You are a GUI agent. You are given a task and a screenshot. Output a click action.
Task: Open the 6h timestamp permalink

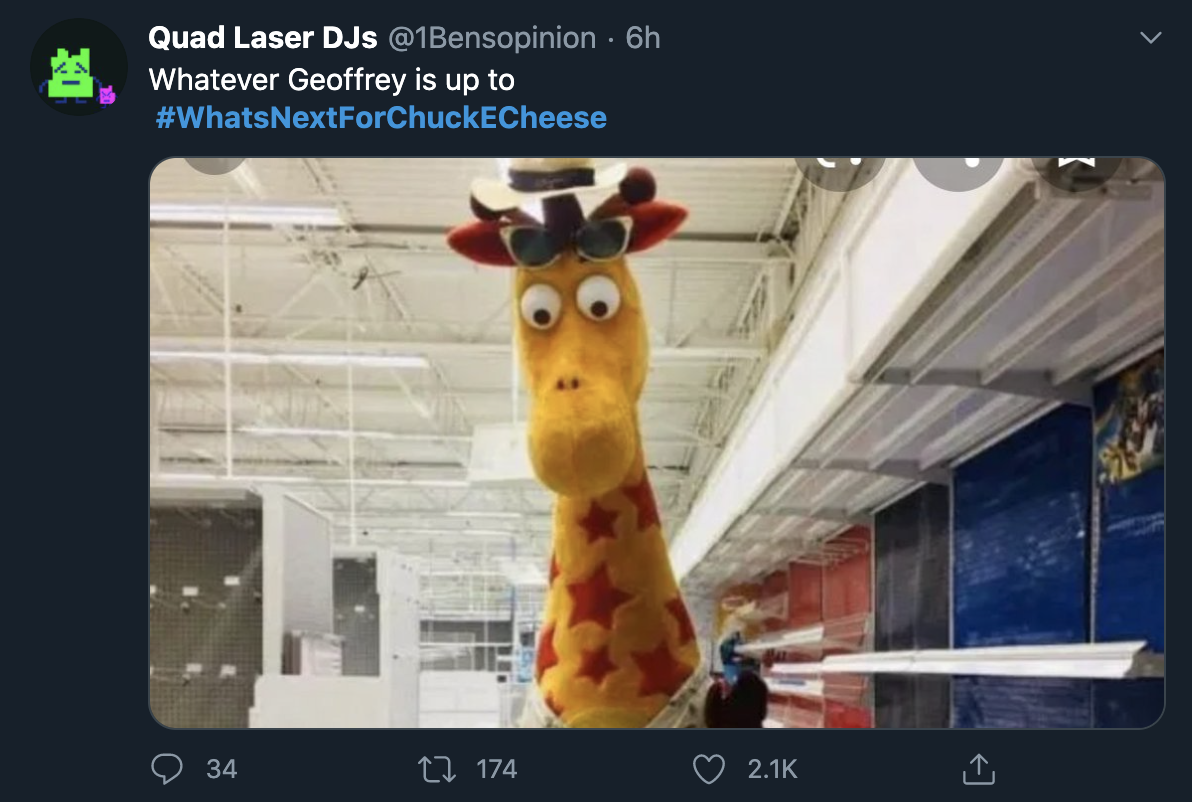pos(642,37)
